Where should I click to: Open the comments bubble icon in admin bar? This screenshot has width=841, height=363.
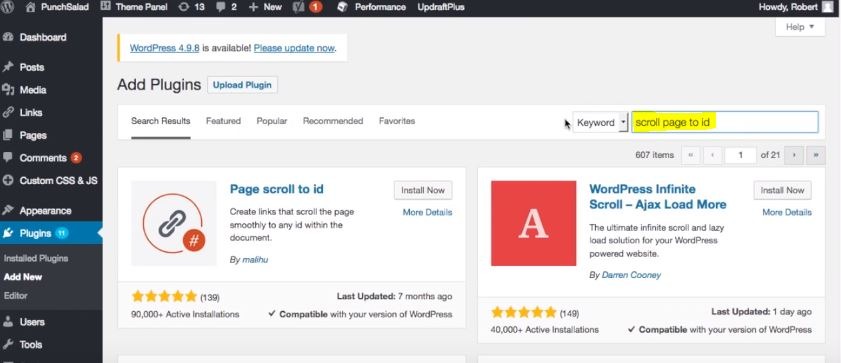pyautogui.click(x=220, y=7)
